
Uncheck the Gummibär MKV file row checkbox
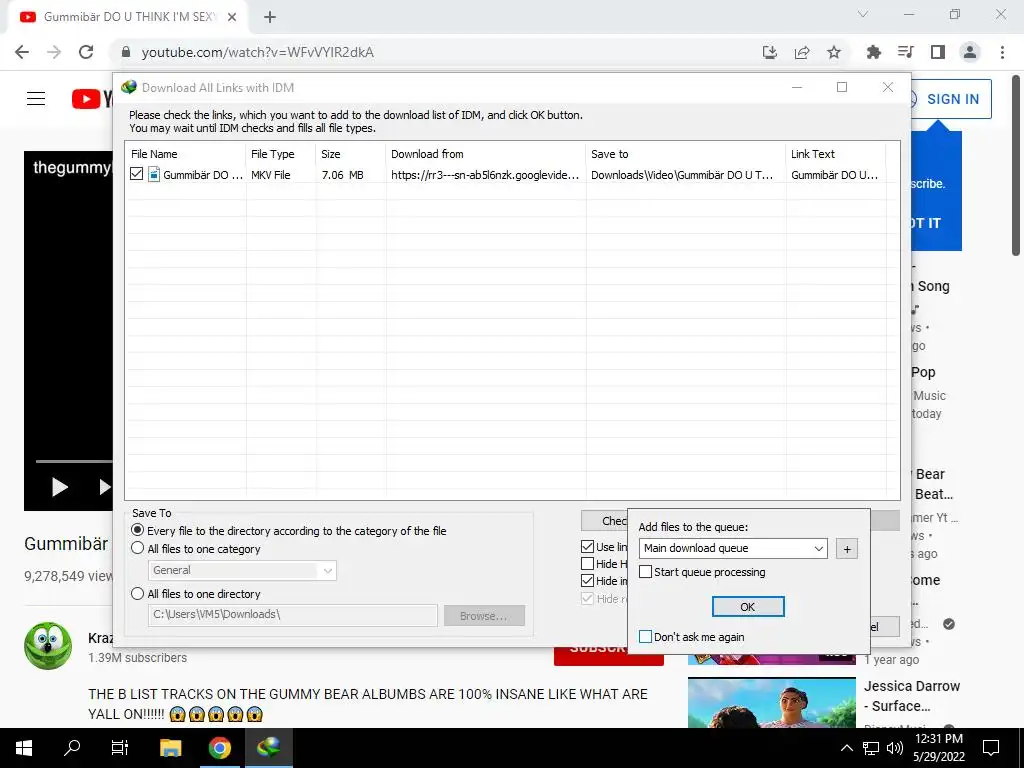pos(136,174)
